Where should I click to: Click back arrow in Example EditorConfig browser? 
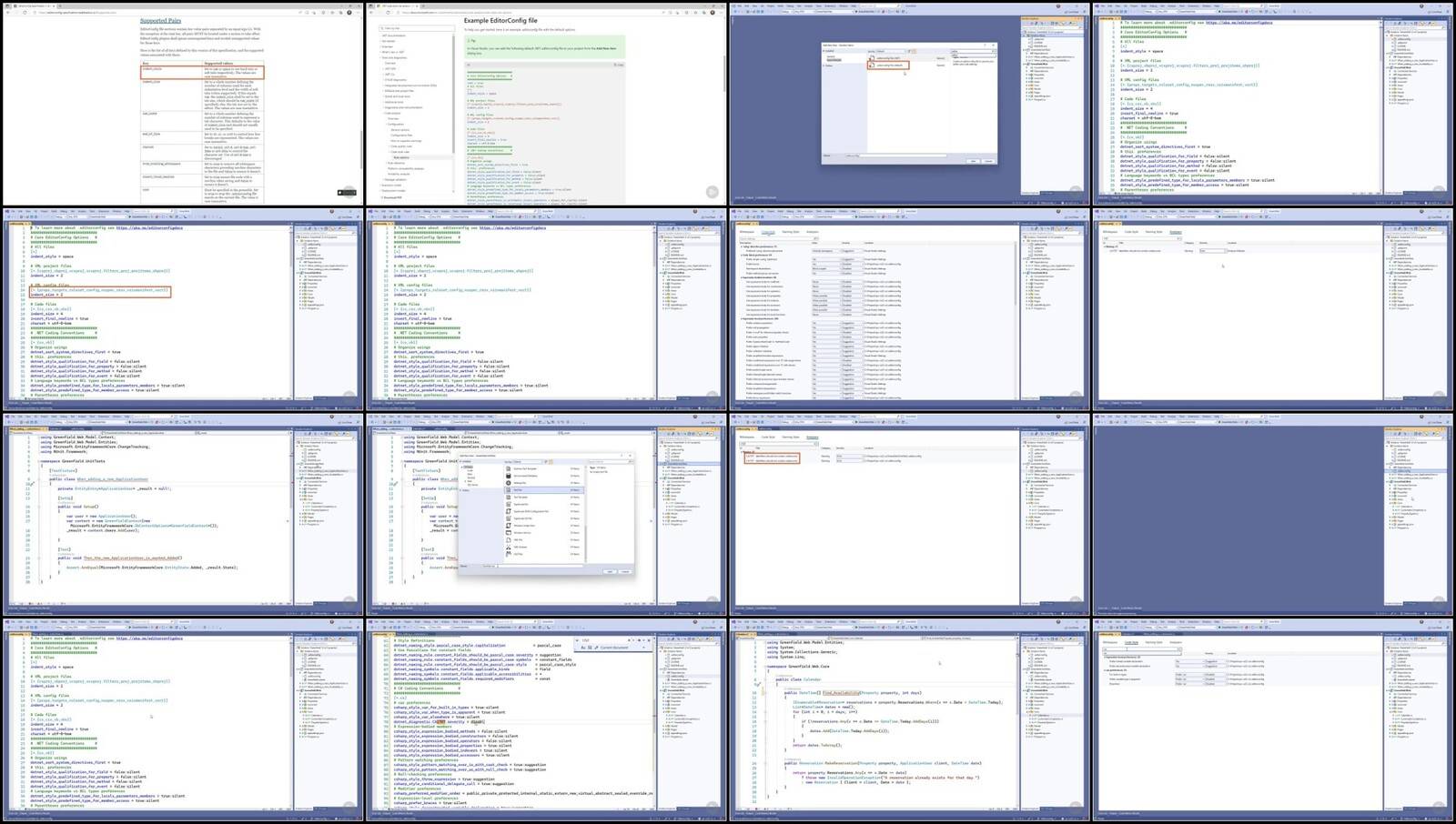point(371,13)
